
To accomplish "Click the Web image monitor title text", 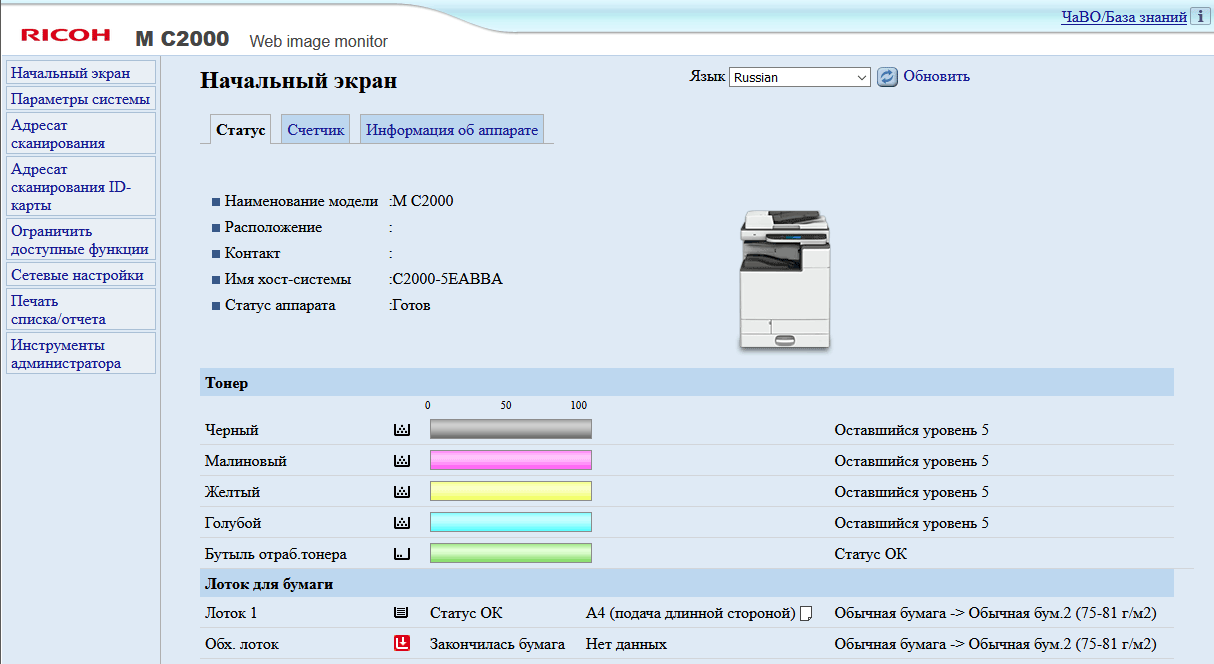I will coord(318,41).
